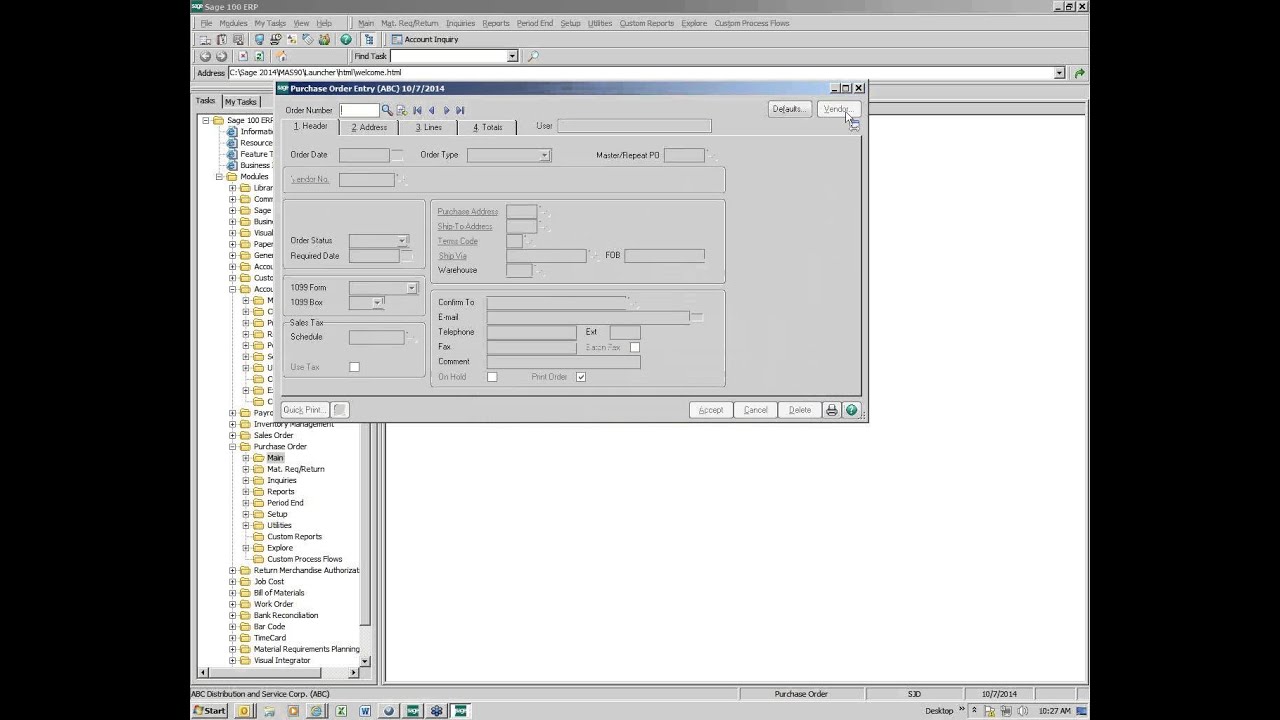Open the Period End menu
1280x720 pixels.
(x=535, y=23)
